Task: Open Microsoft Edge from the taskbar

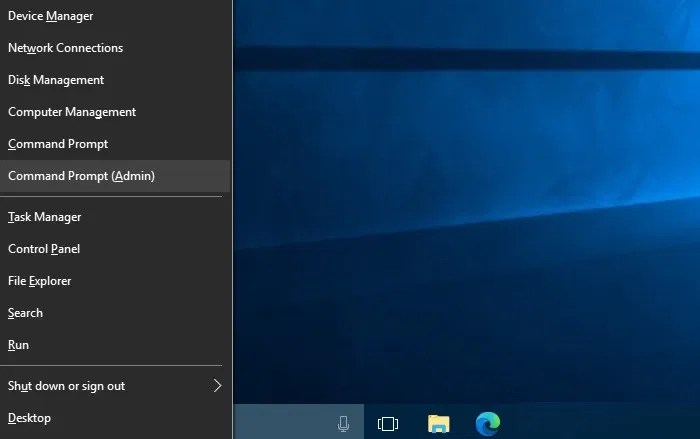Action: (488, 424)
